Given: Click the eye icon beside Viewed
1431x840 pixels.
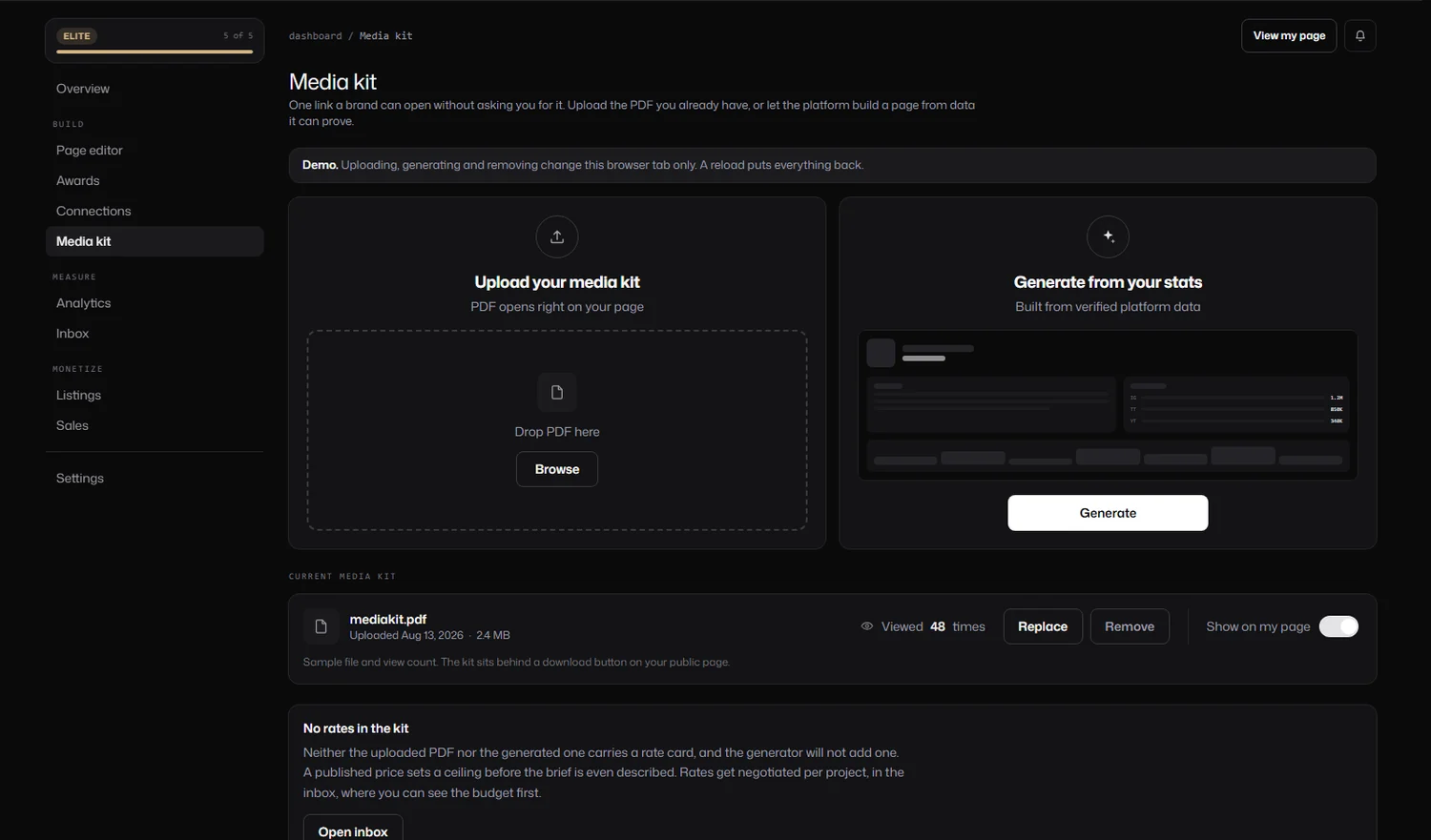Looking at the screenshot, I should (867, 626).
